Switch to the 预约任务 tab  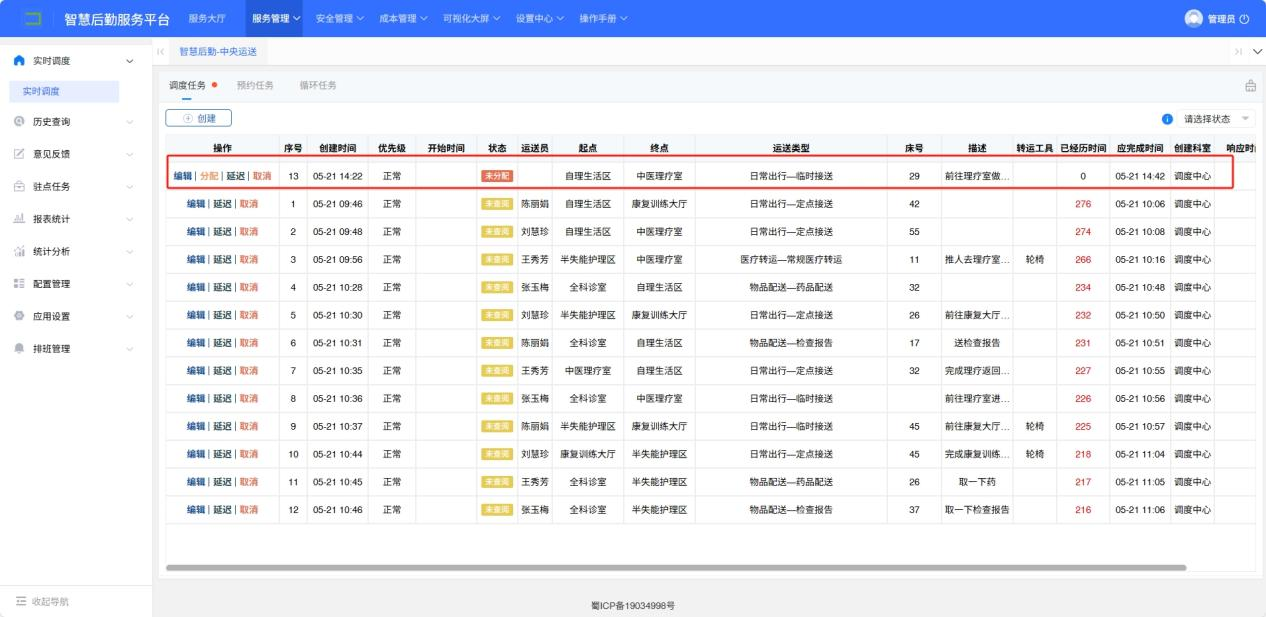(x=255, y=85)
